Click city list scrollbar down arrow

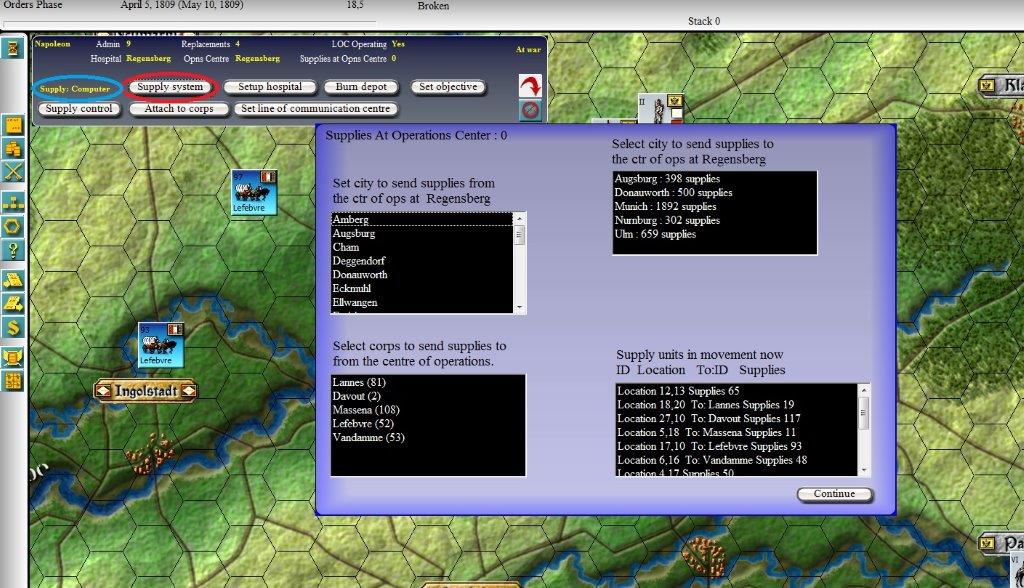pos(520,307)
